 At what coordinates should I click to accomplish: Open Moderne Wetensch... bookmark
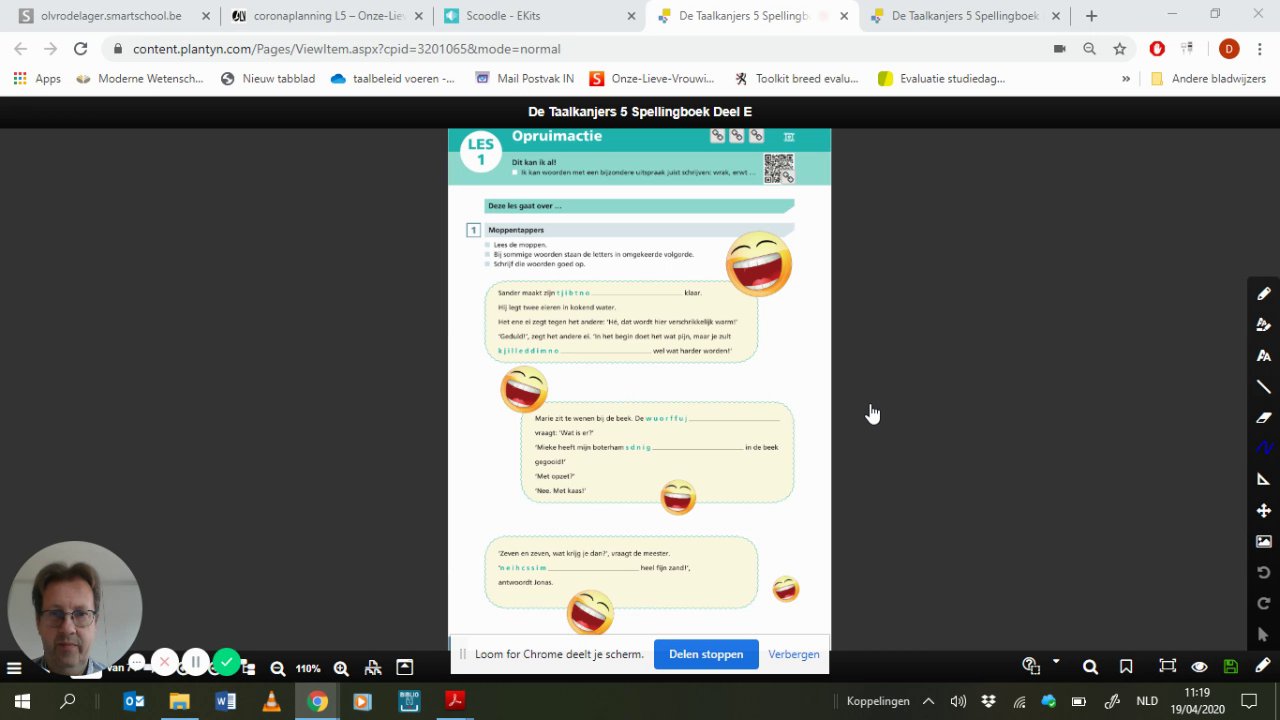pos(139,79)
